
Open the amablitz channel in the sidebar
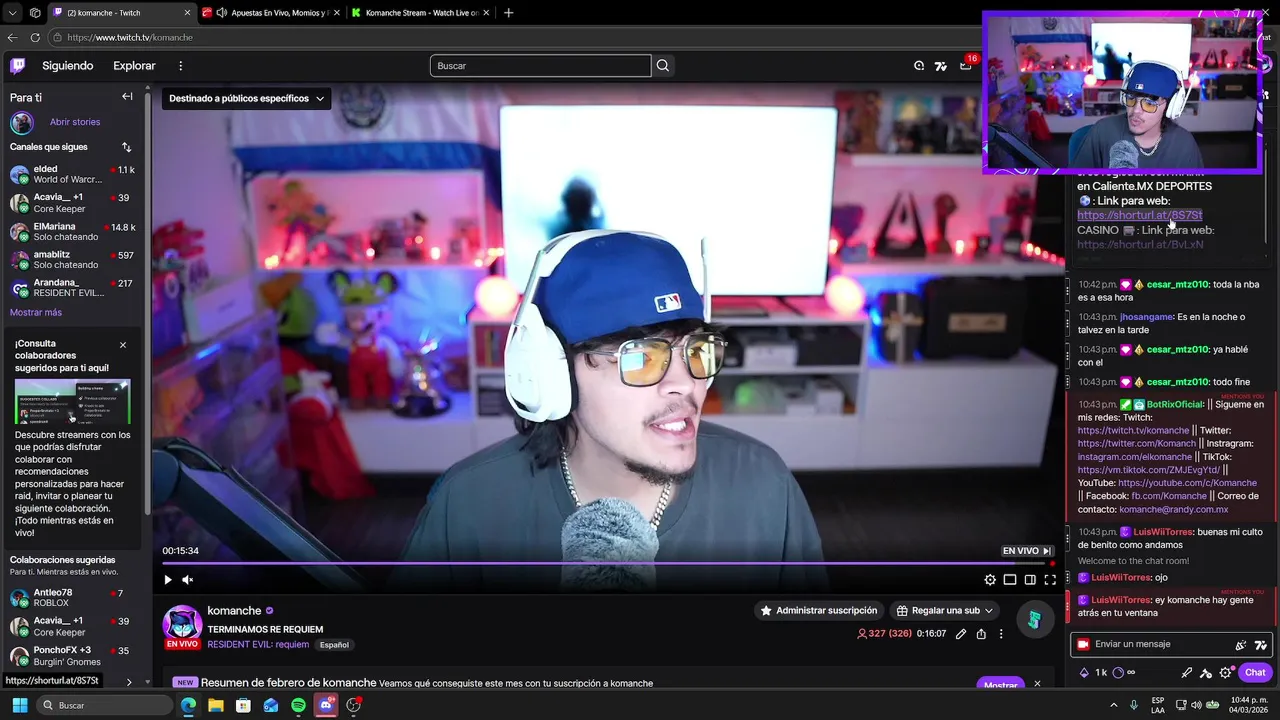[x=73, y=260]
